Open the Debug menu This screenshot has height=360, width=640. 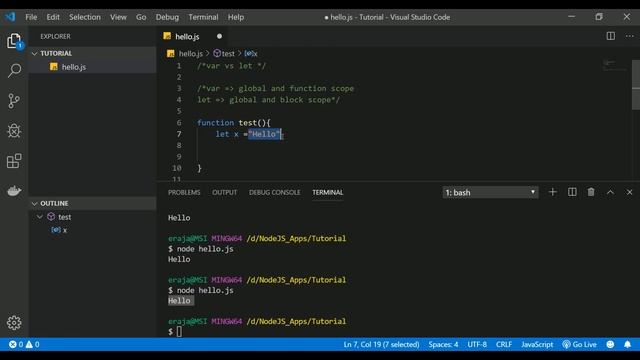click(167, 17)
